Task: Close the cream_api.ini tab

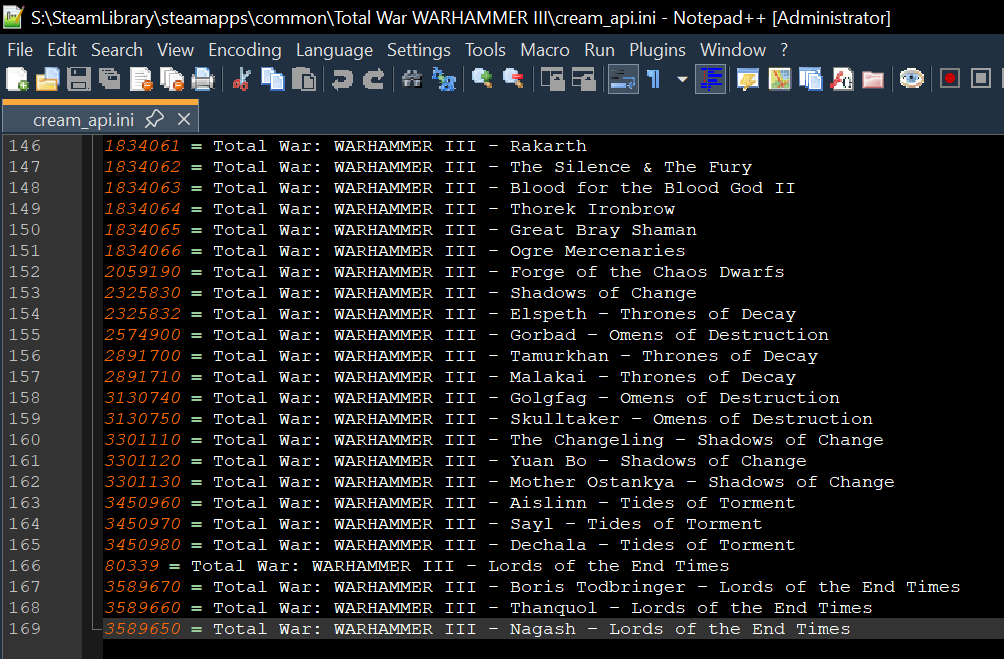Action: (x=184, y=119)
